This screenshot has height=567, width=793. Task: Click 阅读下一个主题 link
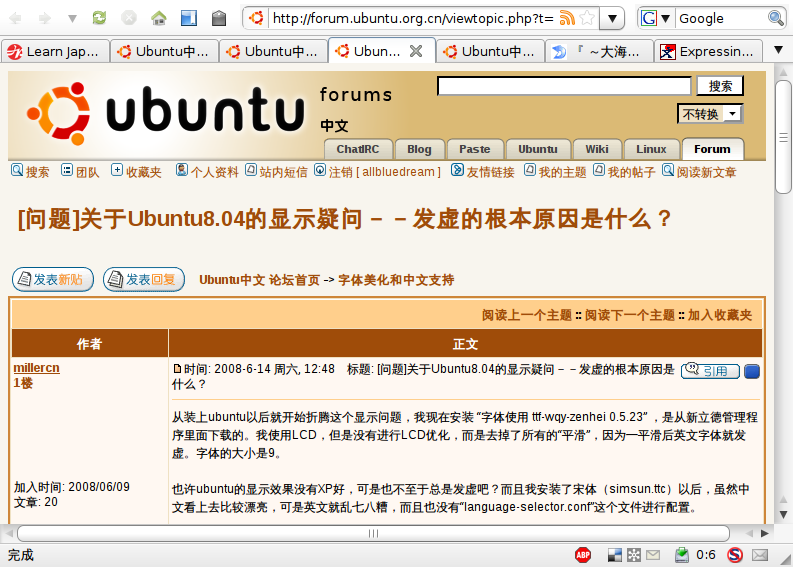[x=630, y=315]
